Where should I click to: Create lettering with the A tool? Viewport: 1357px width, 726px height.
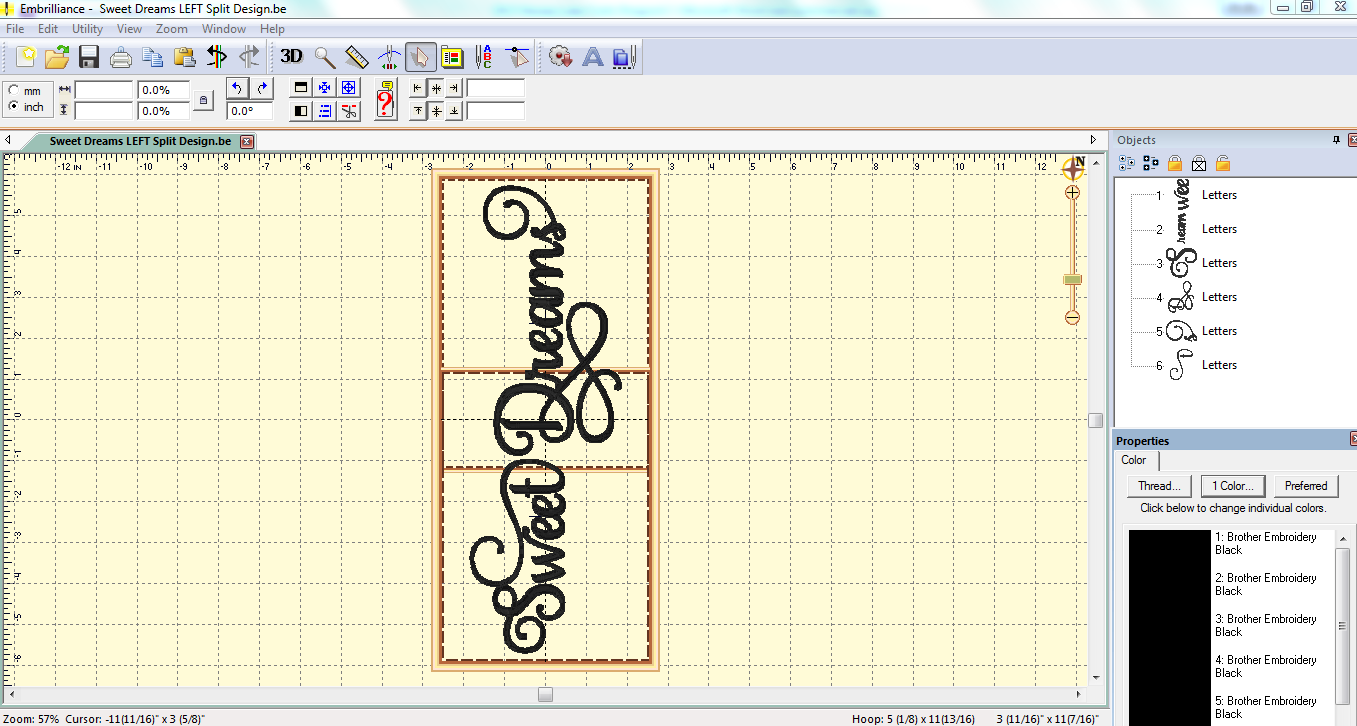pos(593,57)
